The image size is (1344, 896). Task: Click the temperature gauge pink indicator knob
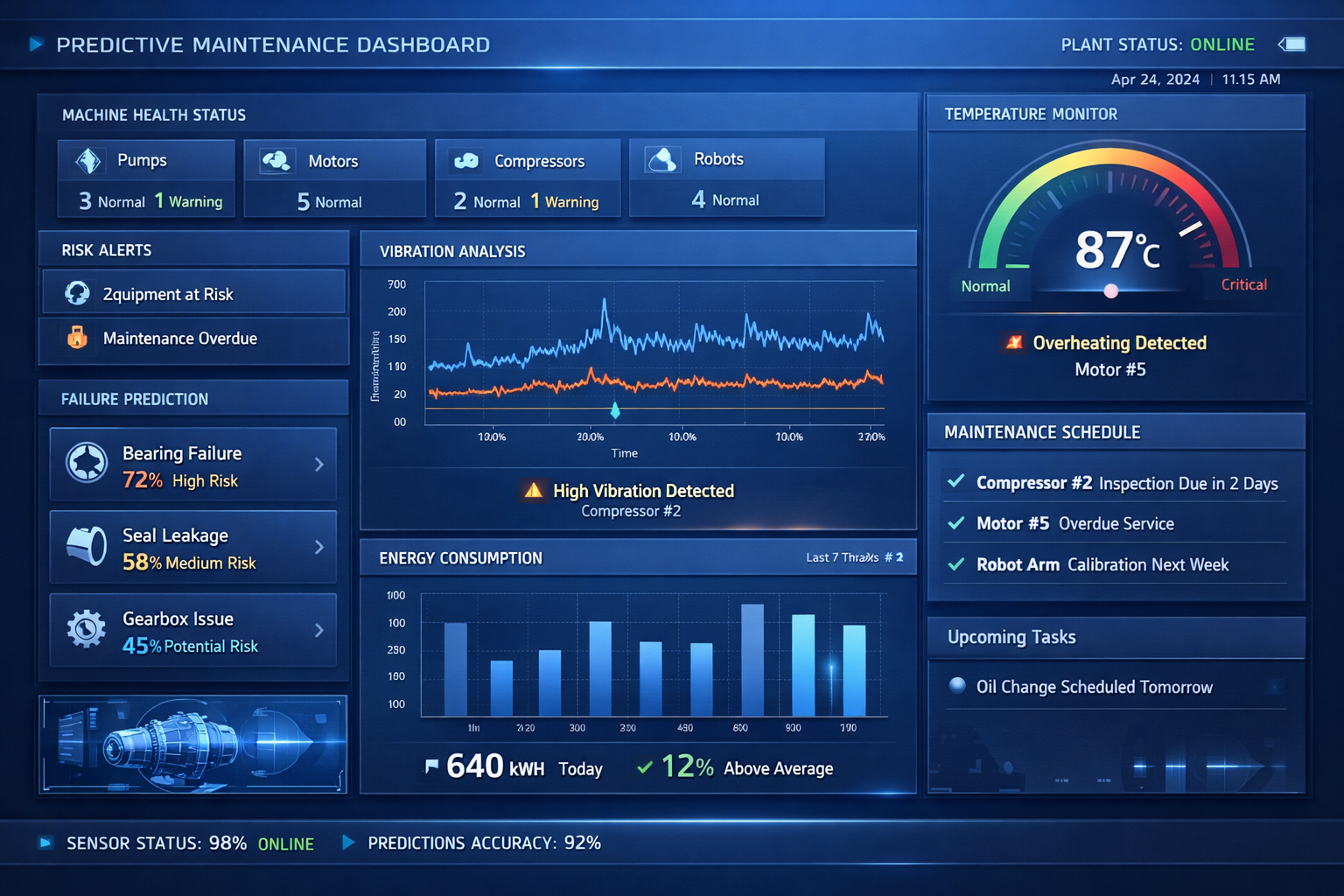click(1110, 291)
